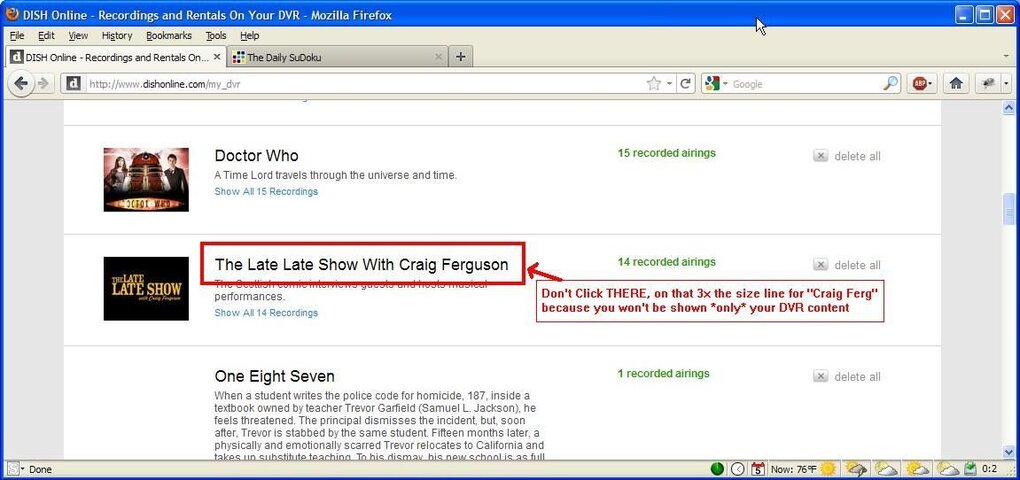Click the Google search engine icon

(712, 83)
